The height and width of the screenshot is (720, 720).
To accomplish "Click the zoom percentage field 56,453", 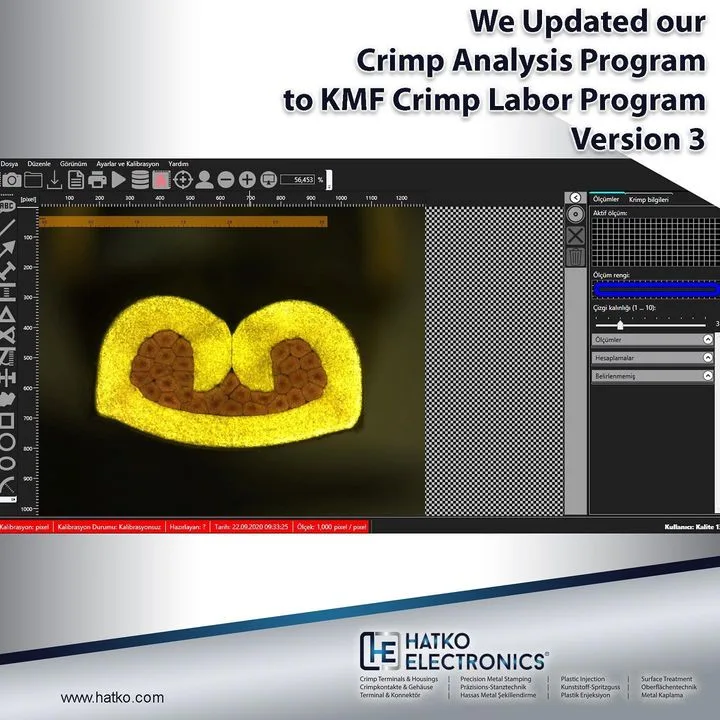I will click(x=298, y=180).
